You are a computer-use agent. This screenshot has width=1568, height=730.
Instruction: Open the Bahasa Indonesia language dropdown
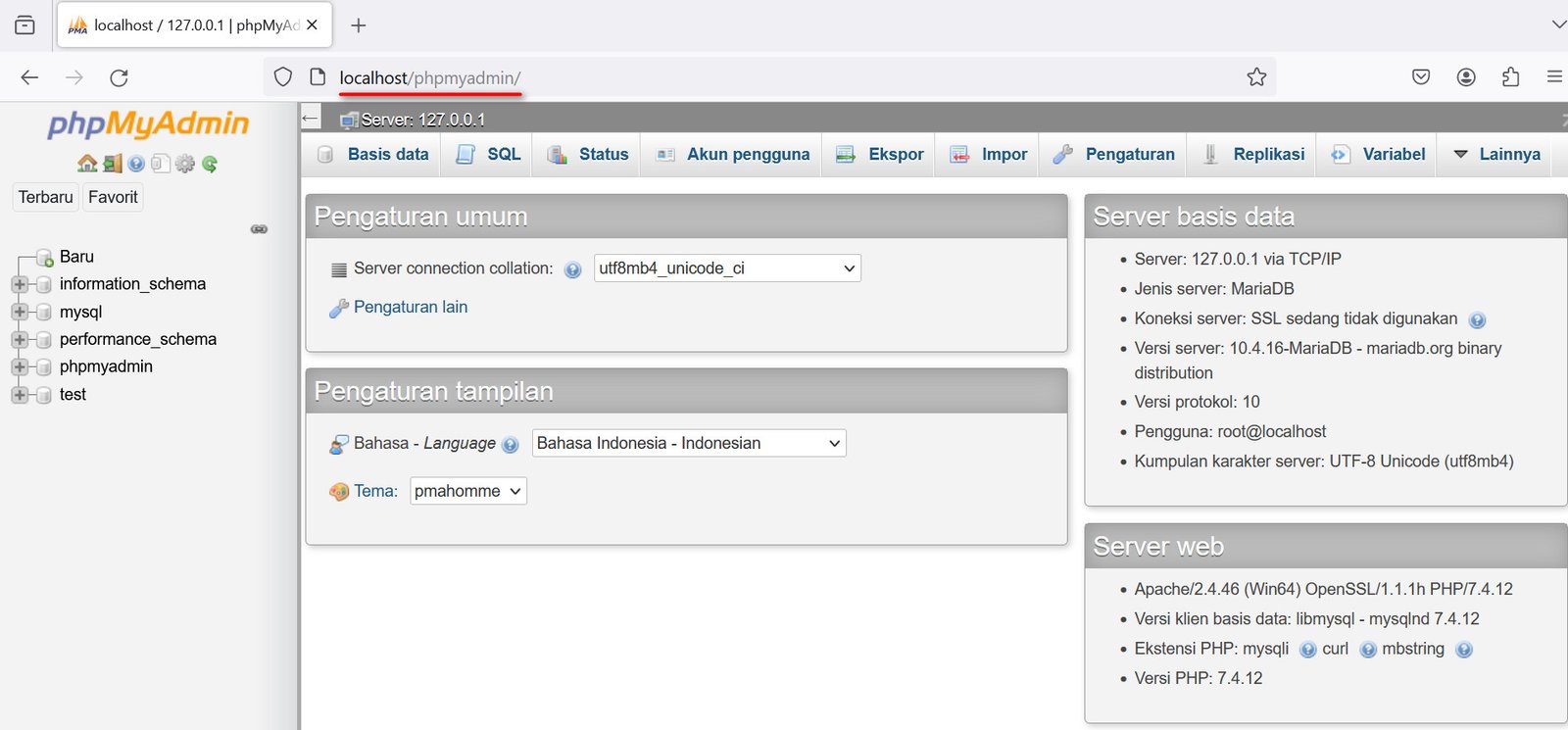(689, 443)
